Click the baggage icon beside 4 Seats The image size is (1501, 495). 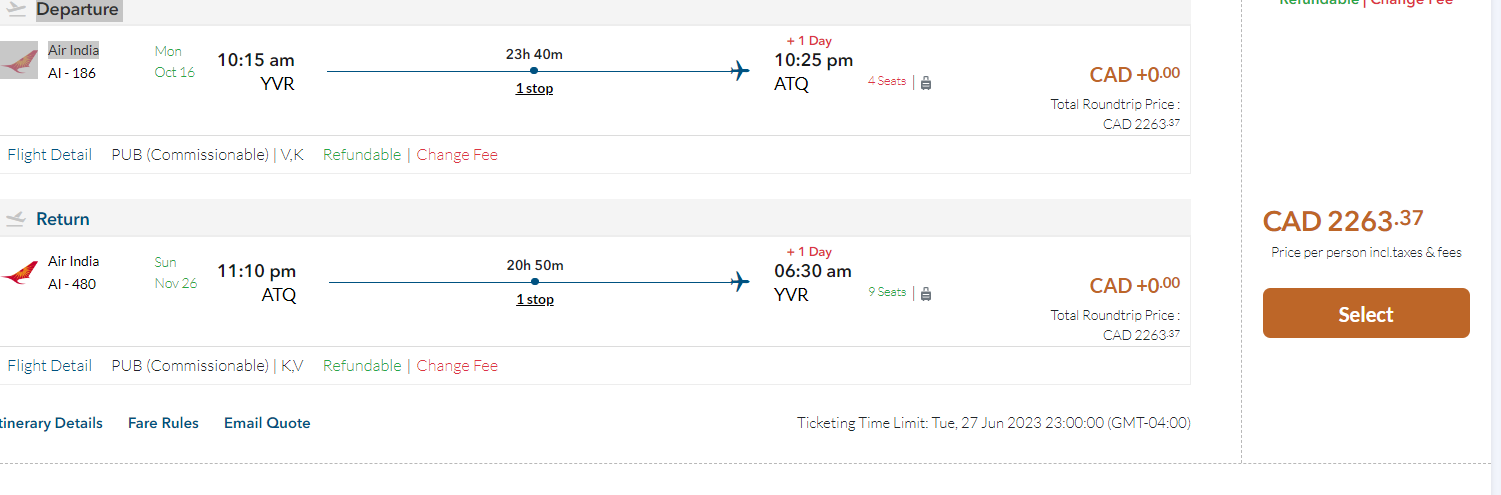[x=926, y=83]
